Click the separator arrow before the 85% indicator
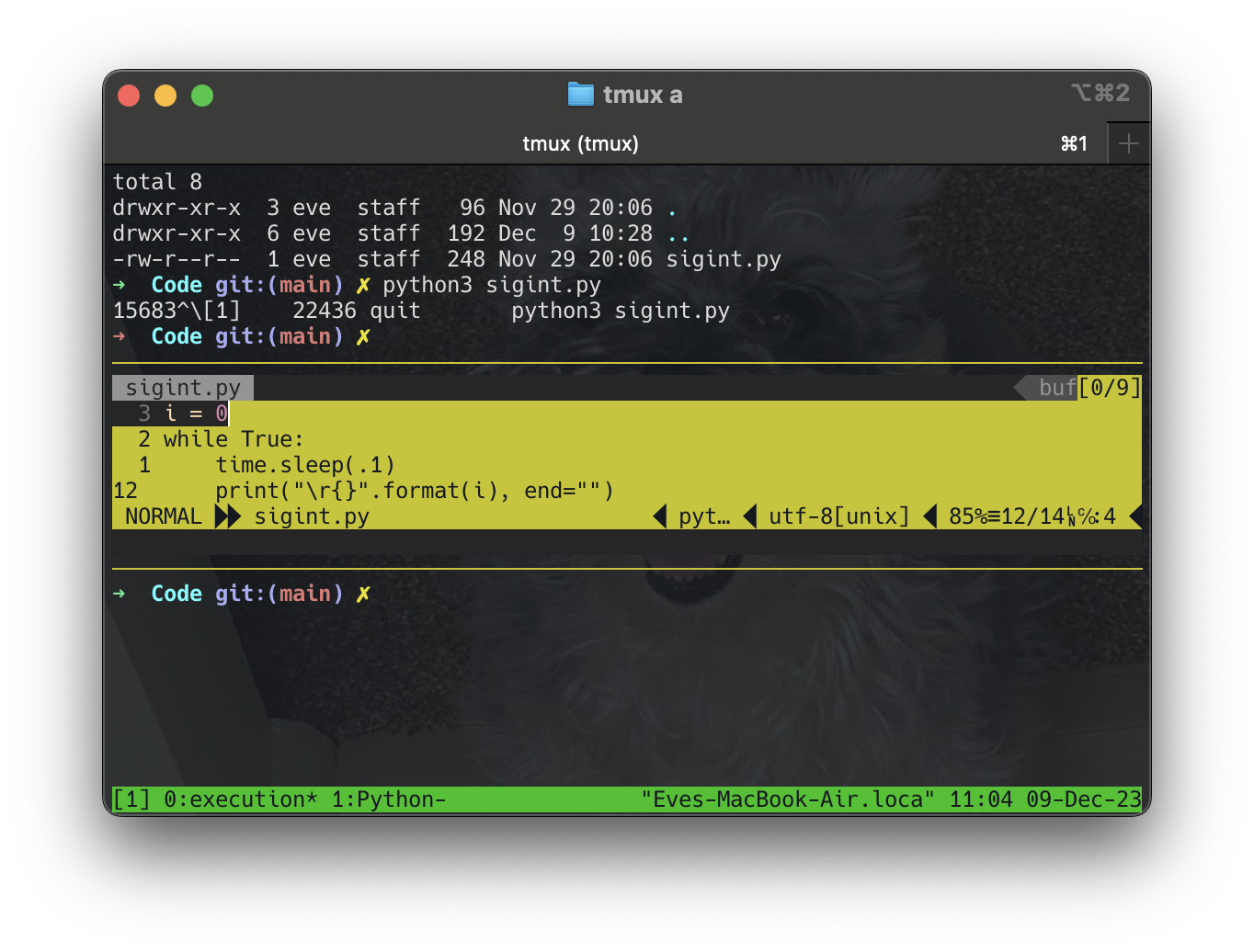1254x952 pixels. pyautogui.click(x=932, y=516)
